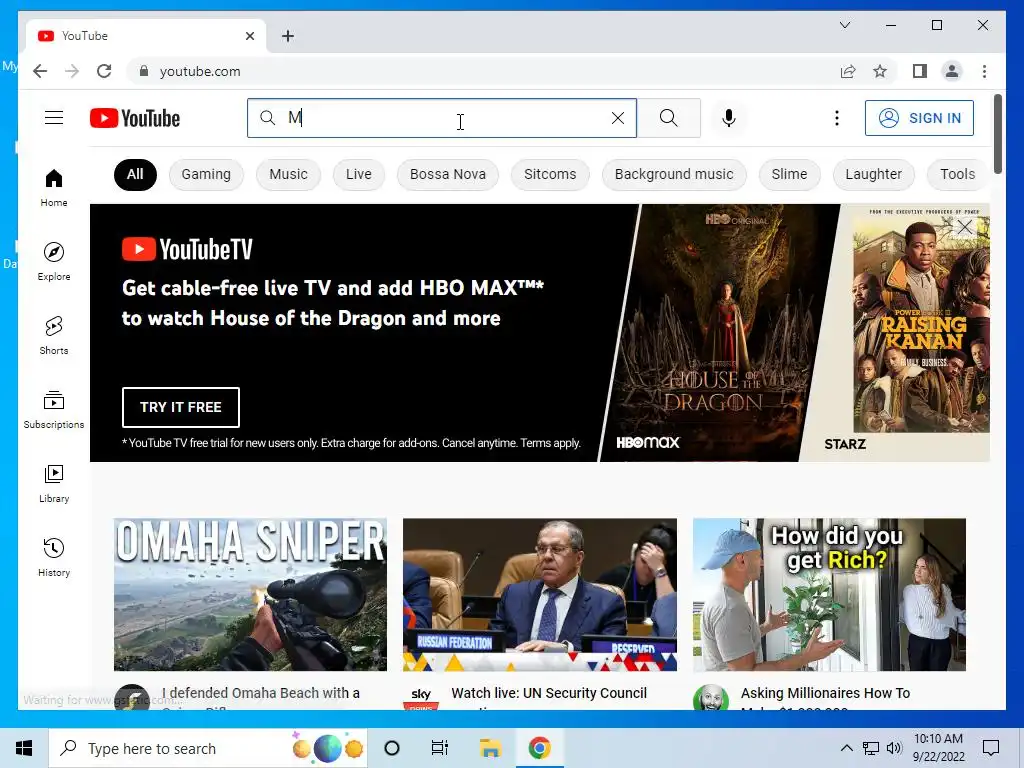Click the taskbar search box
Screen dimensions: 1024x768
point(208,748)
